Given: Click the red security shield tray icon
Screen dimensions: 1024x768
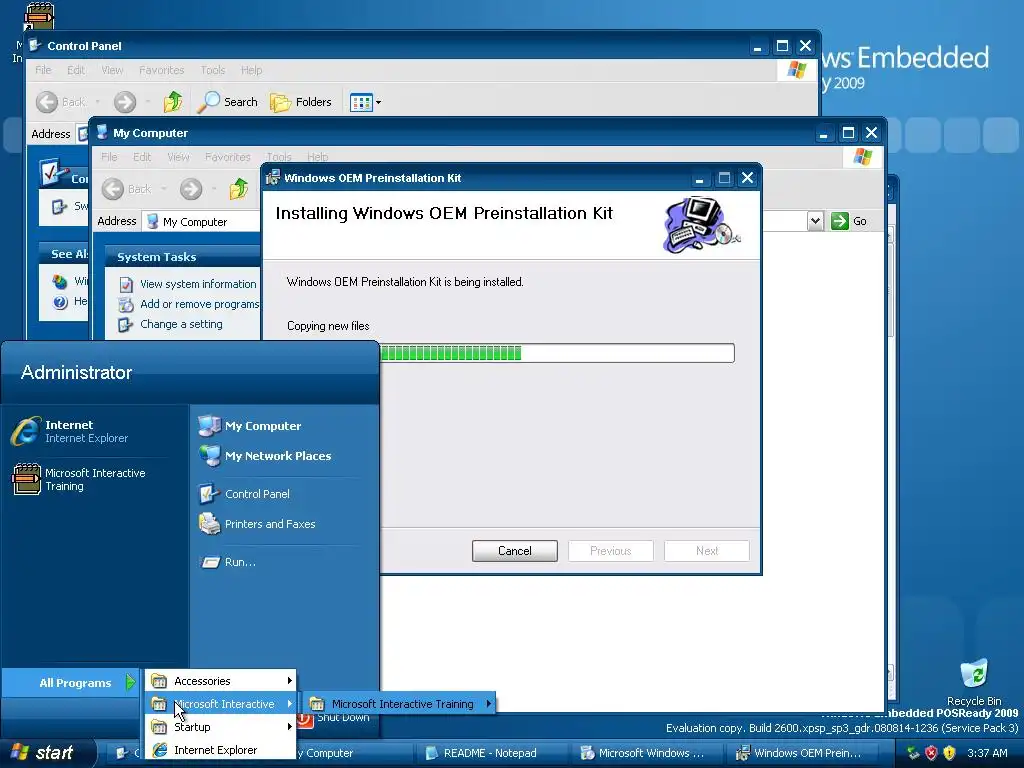Looking at the screenshot, I should 931,753.
